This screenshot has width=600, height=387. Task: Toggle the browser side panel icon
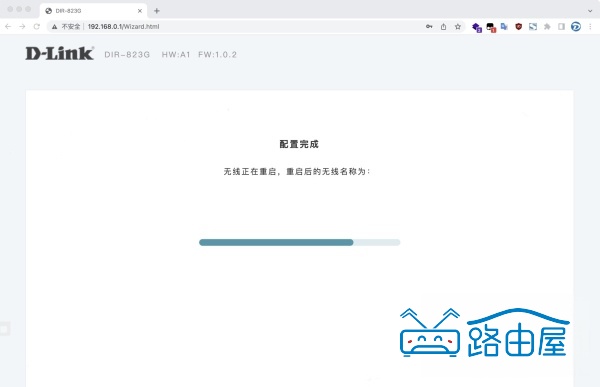point(561,26)
